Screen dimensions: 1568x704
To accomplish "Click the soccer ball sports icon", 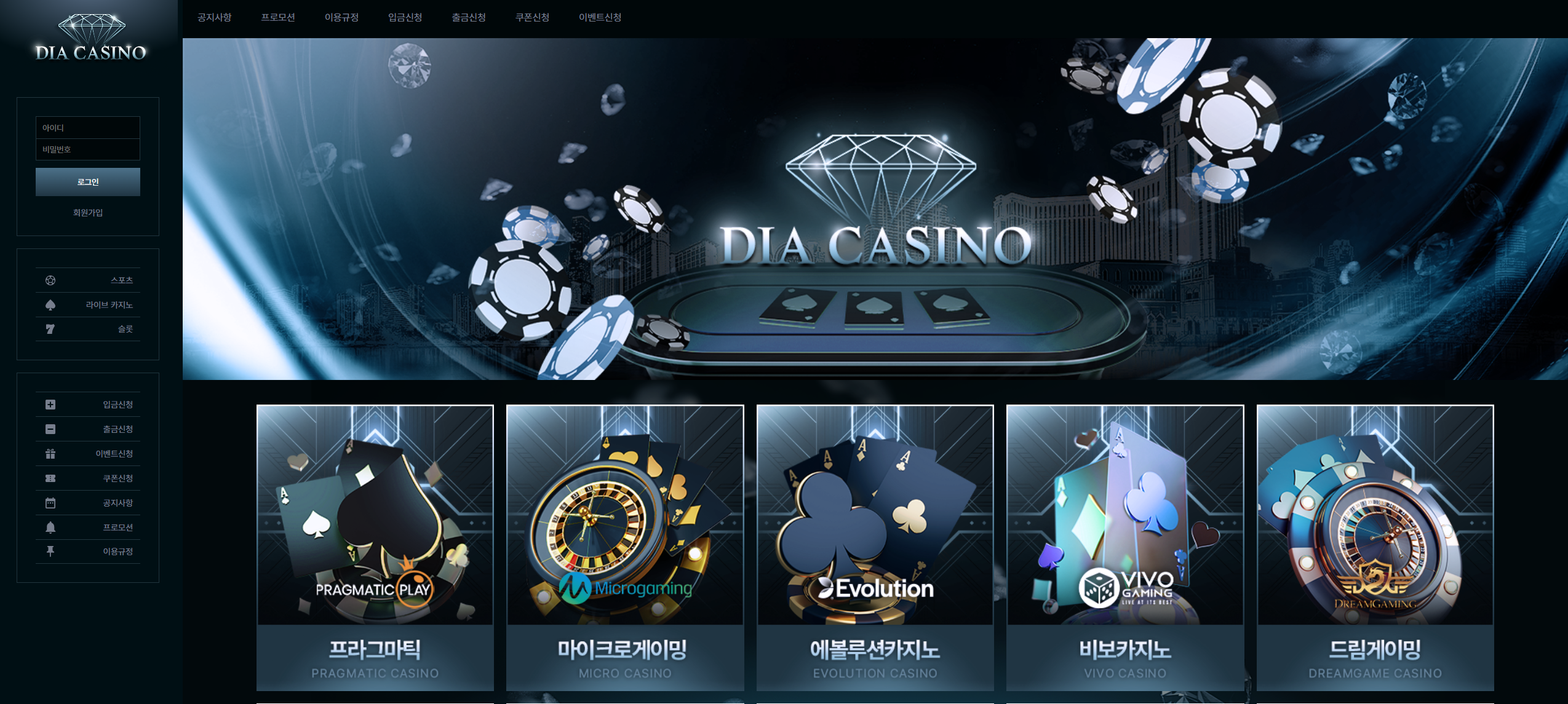I will [50, 280].
